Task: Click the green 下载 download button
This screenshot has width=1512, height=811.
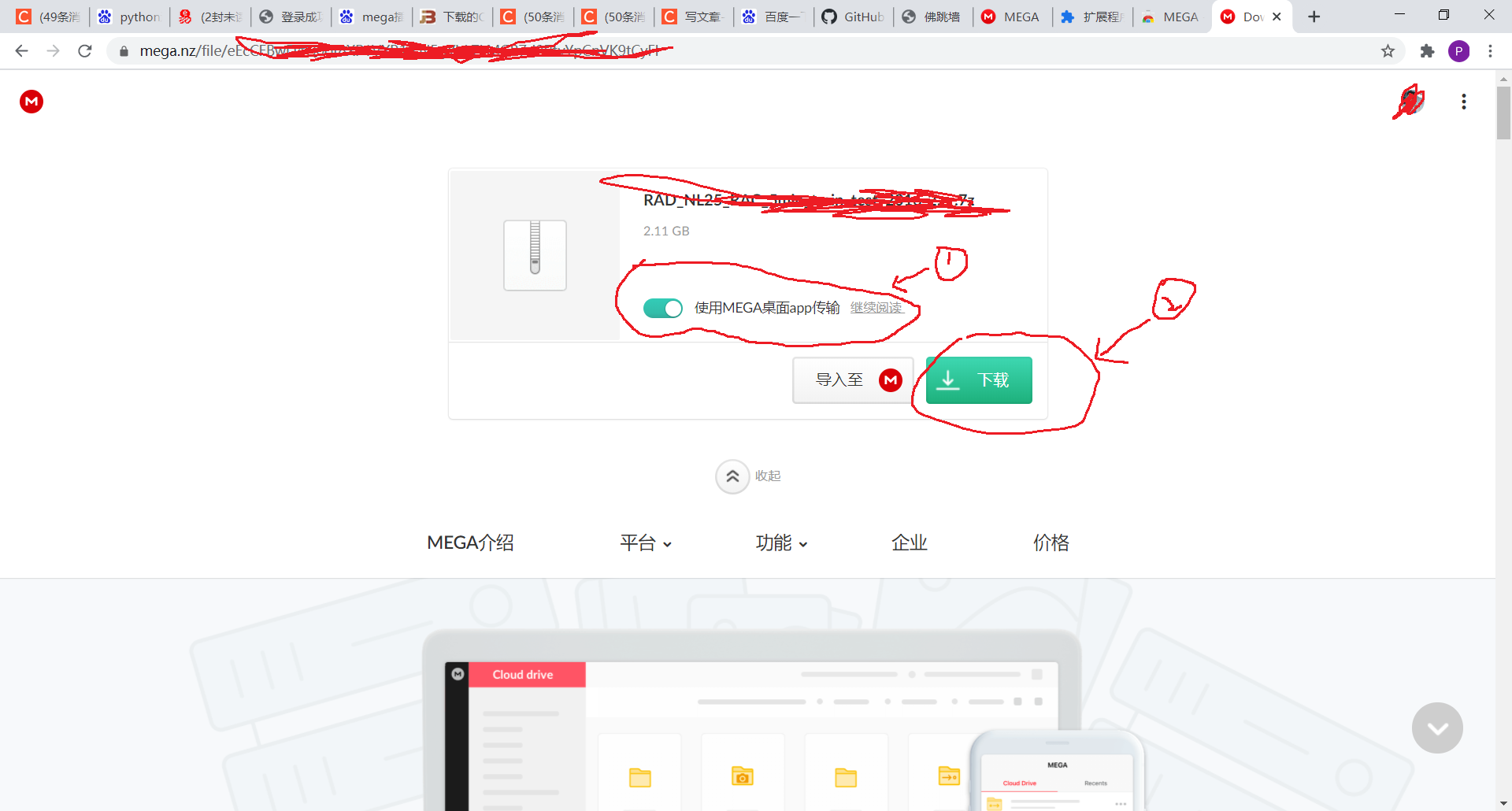Action: coord(978,380)
